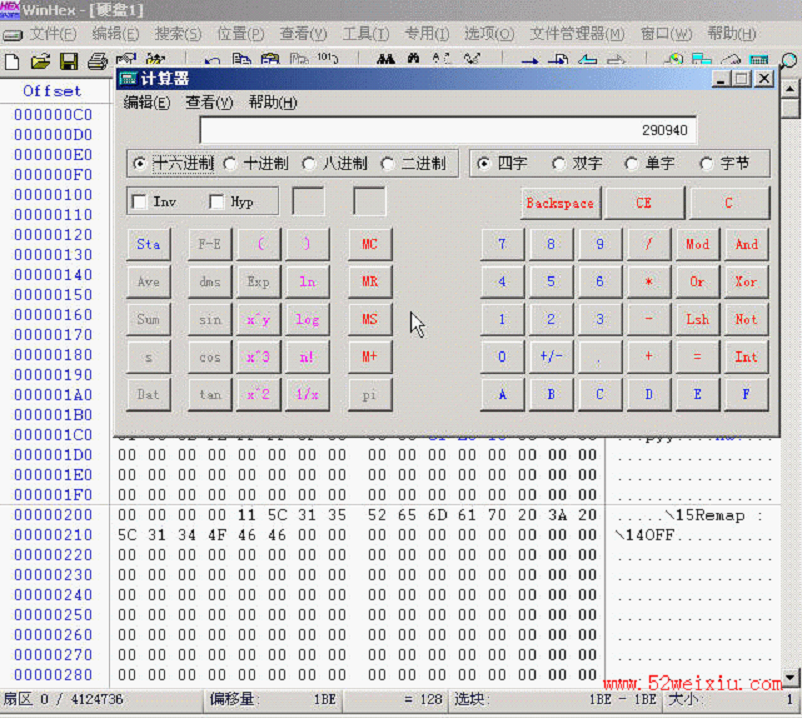The width and height of the screenshot is (802, 718).
Task: Click the CE clear entry button
Action: 644,203
